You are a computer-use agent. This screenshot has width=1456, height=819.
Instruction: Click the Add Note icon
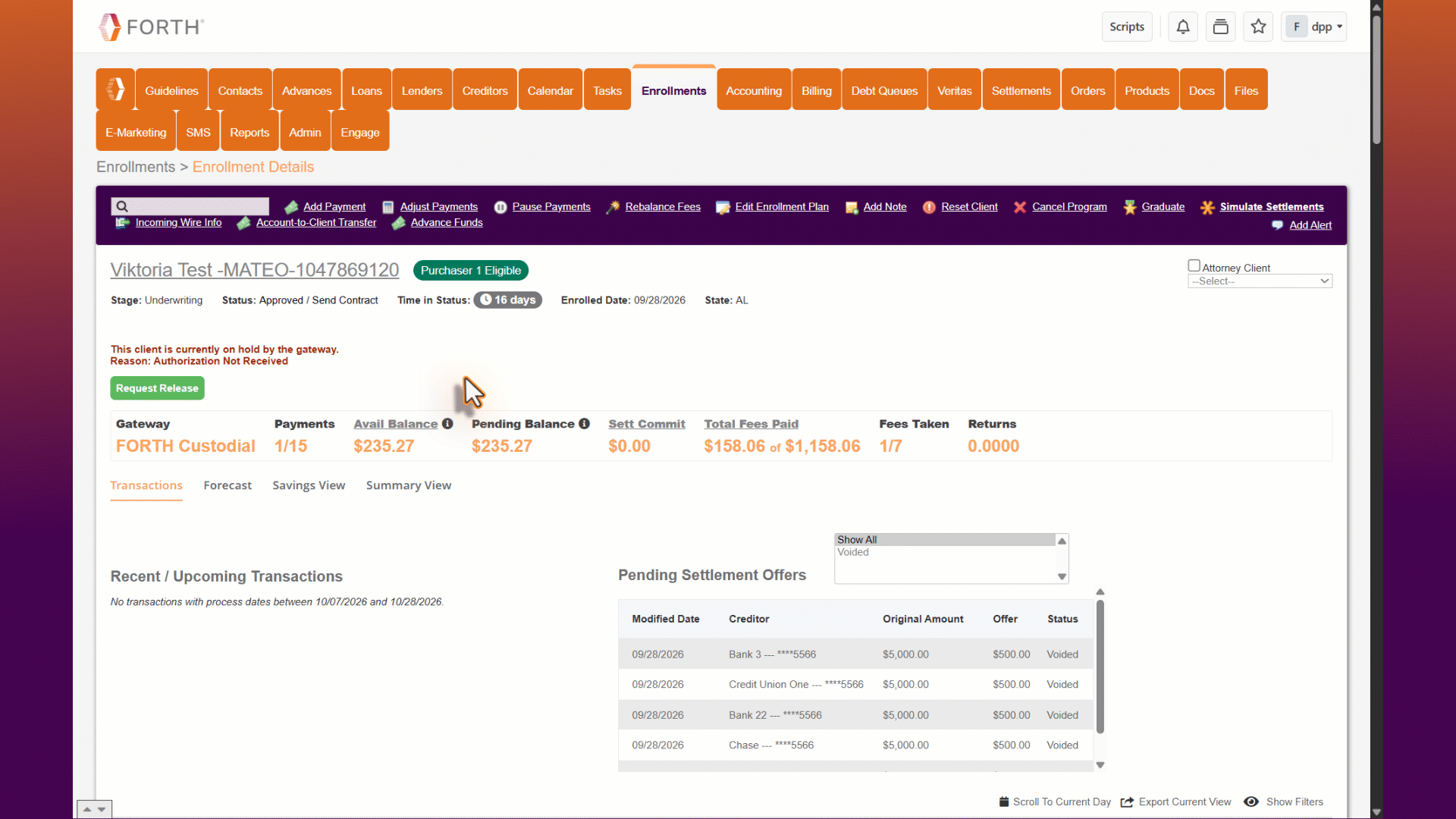(852, 207)
